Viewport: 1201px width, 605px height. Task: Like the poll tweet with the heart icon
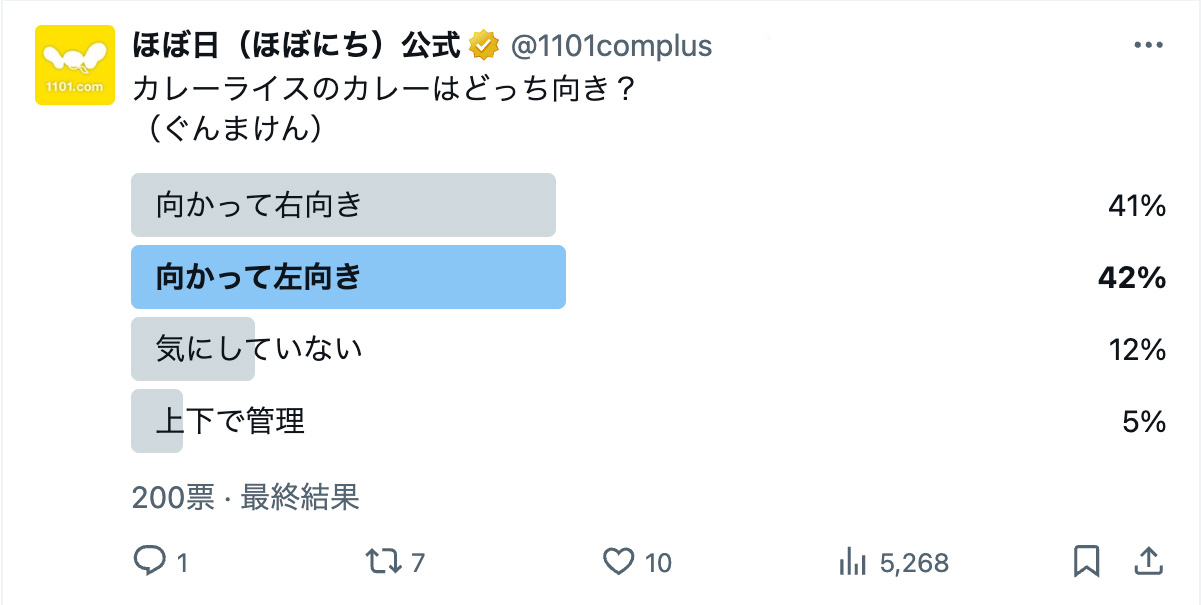pyautogui.click(x=623, y=563)
